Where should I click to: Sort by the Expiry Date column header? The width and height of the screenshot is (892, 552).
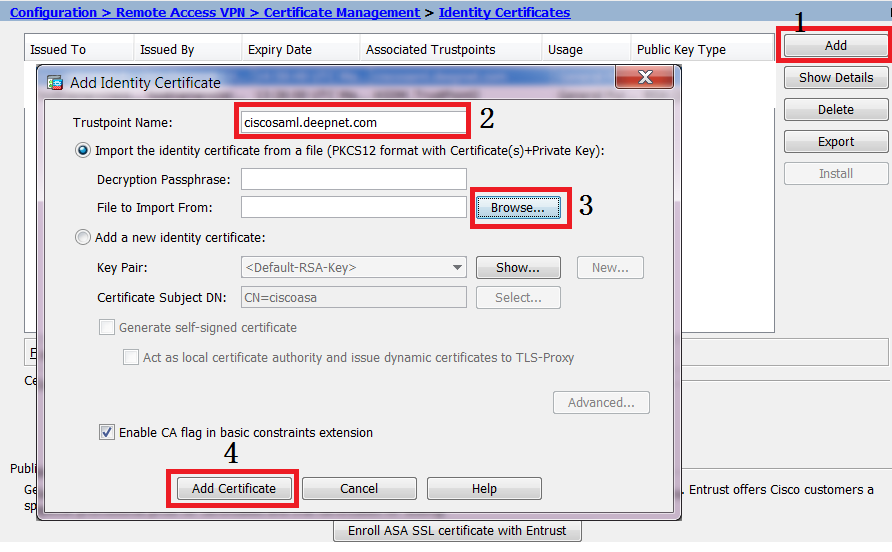tap(301, 50)
